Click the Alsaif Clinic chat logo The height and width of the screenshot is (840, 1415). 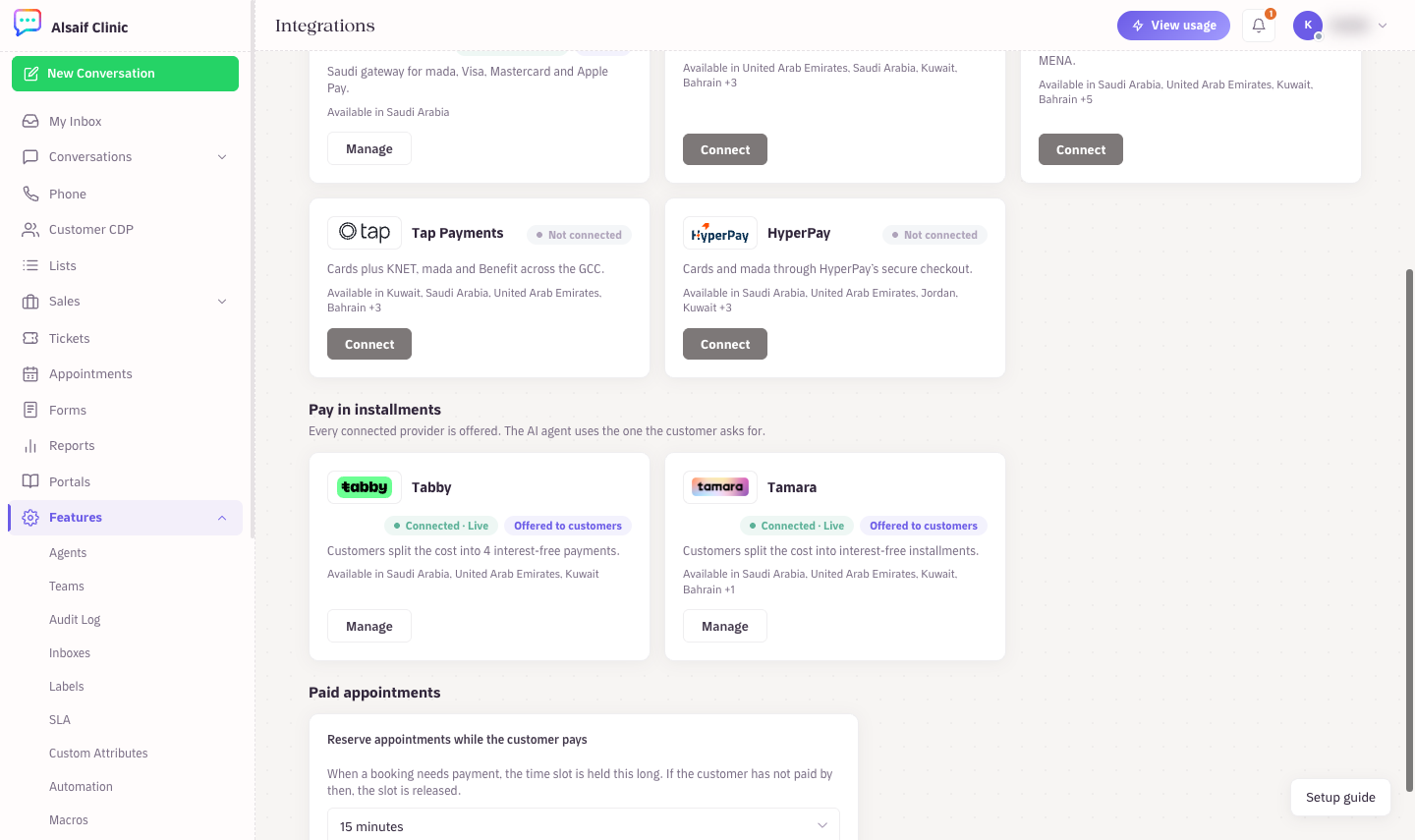point(28,24)
